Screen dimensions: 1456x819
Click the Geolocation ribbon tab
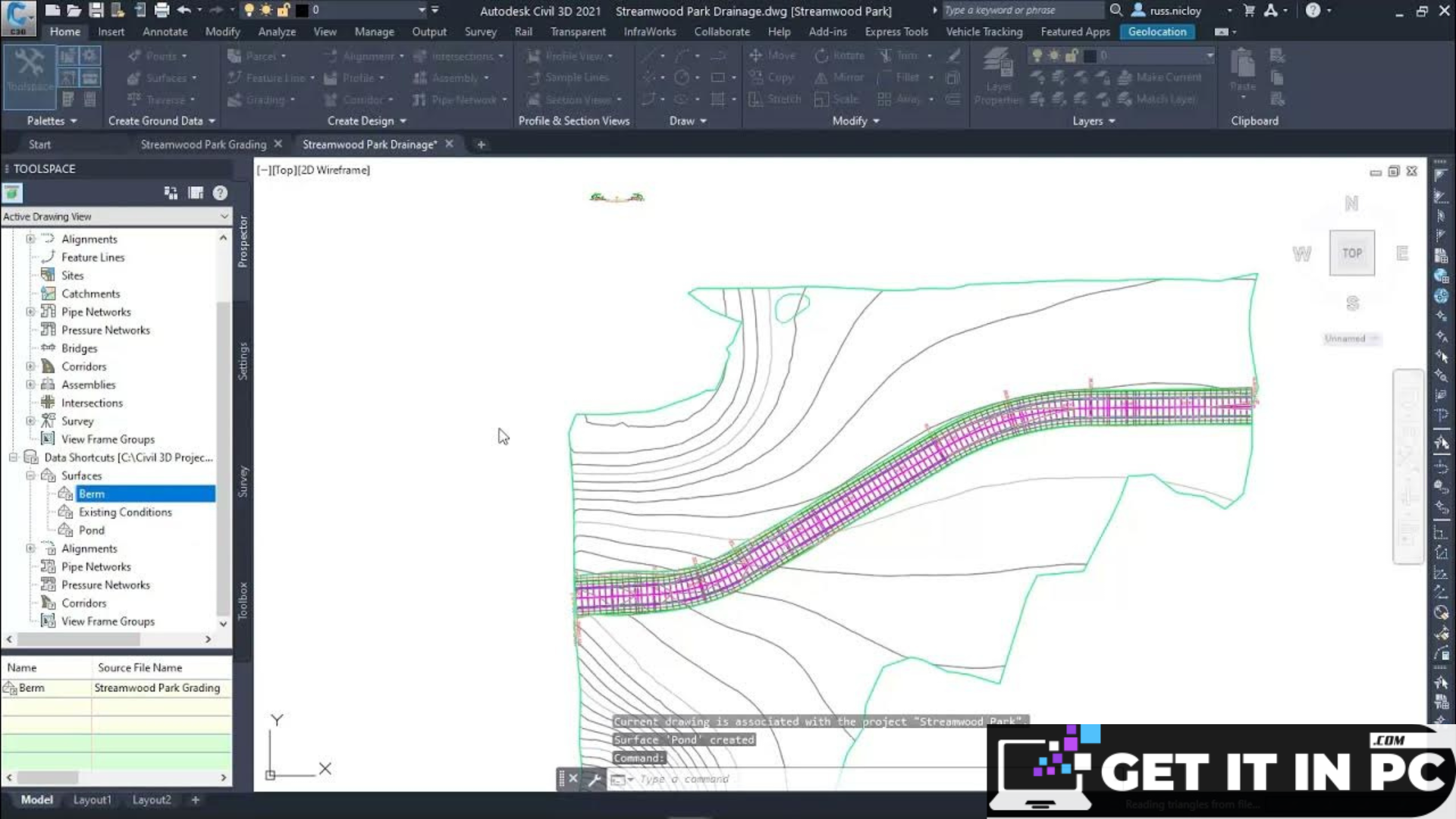tap(1158, 31)
